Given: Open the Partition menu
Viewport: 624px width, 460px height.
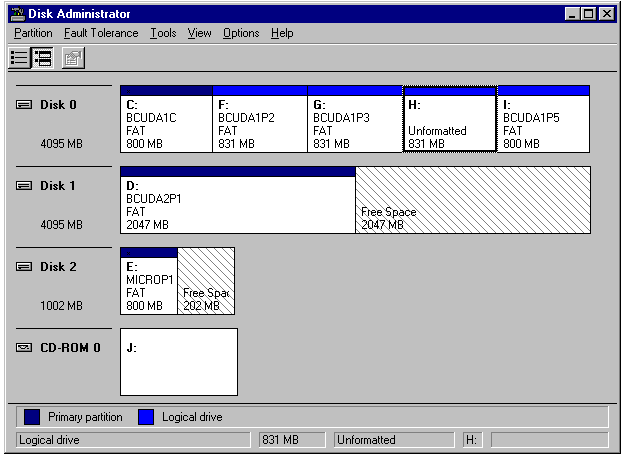Looking at the screenshot, I should coord(33,33).
